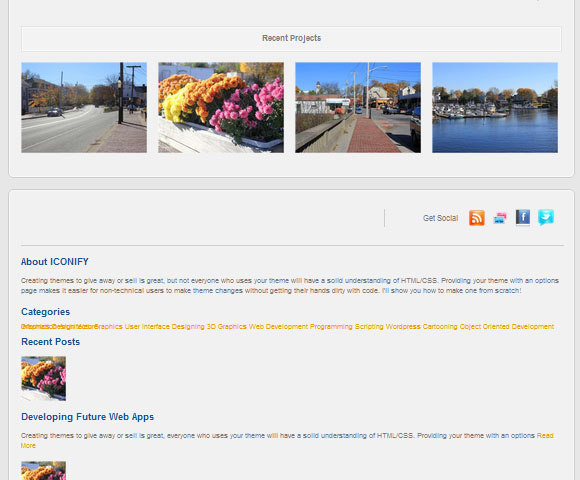This screenshot has width=580, height=480.
Task: Open the Developing Future Web Apps post title
Action: click(x=87, y=417)
